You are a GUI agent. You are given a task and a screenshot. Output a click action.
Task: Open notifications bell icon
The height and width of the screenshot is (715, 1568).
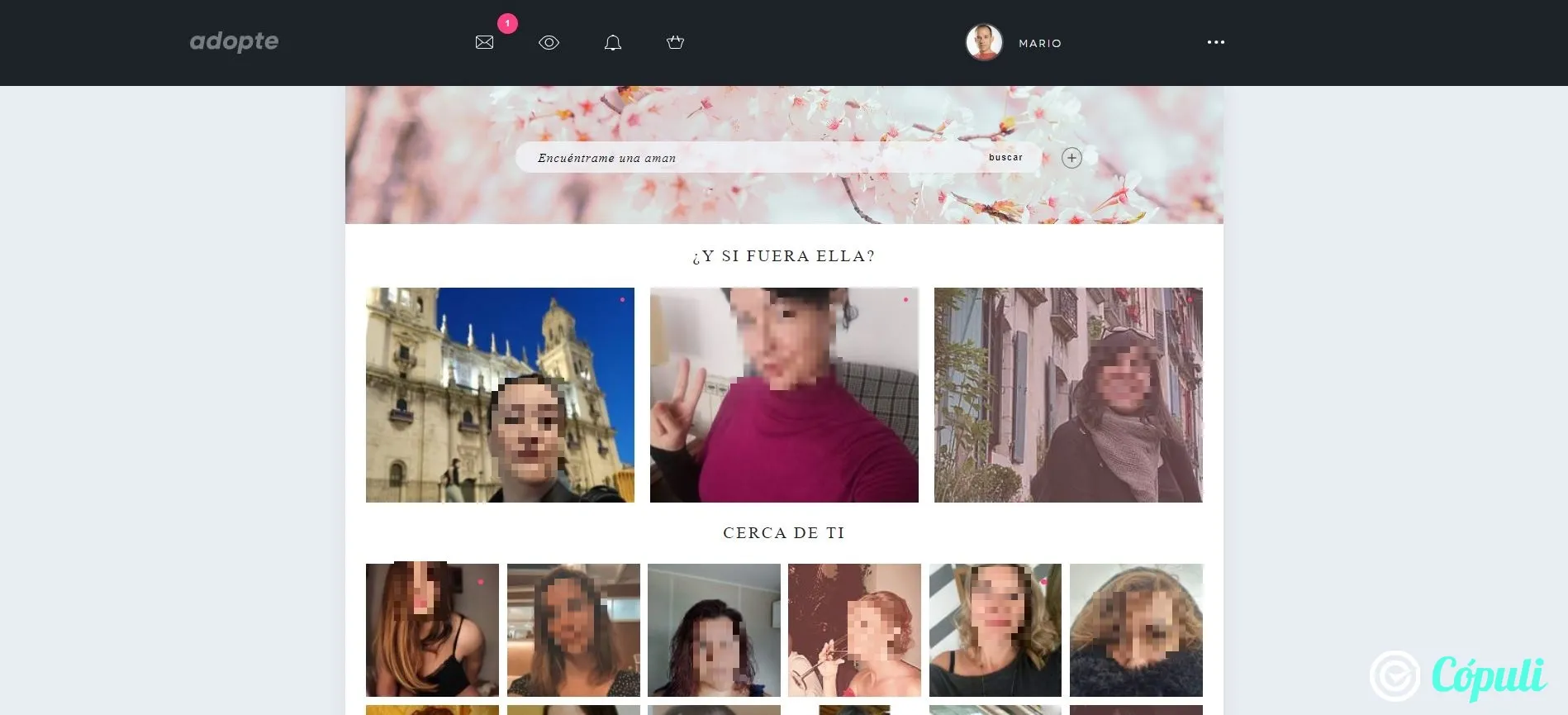point(612,42)
